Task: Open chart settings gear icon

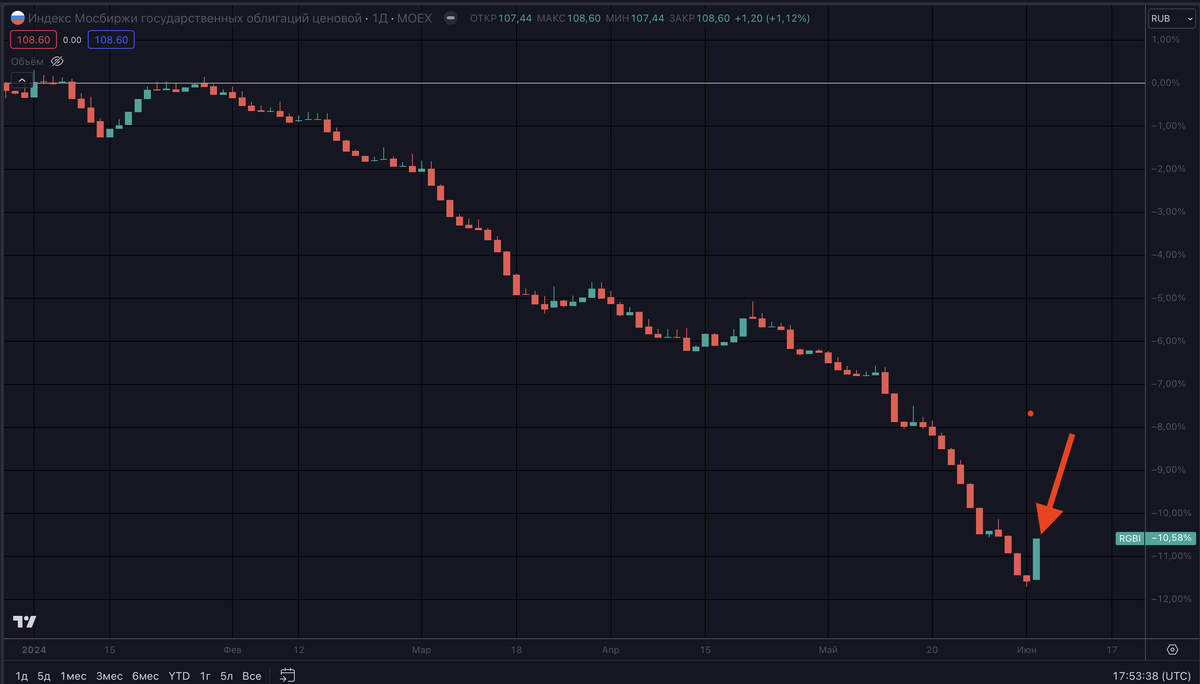Action: click(1173, 649)
